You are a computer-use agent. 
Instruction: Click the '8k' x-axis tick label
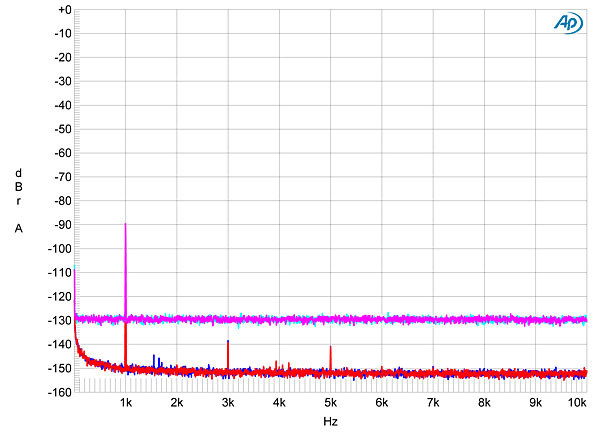click(484, 403)
